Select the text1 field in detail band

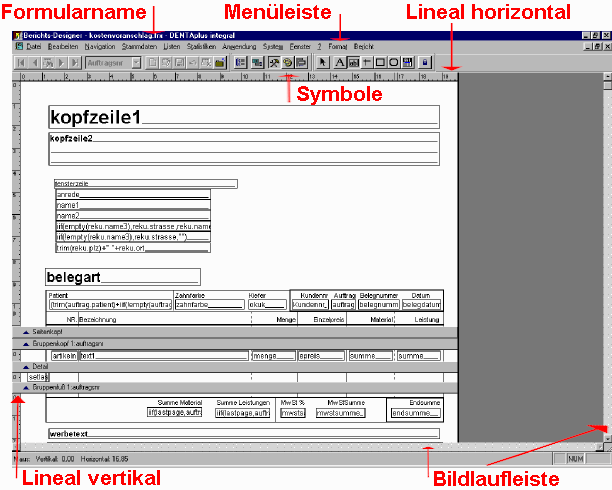[164, 356]
